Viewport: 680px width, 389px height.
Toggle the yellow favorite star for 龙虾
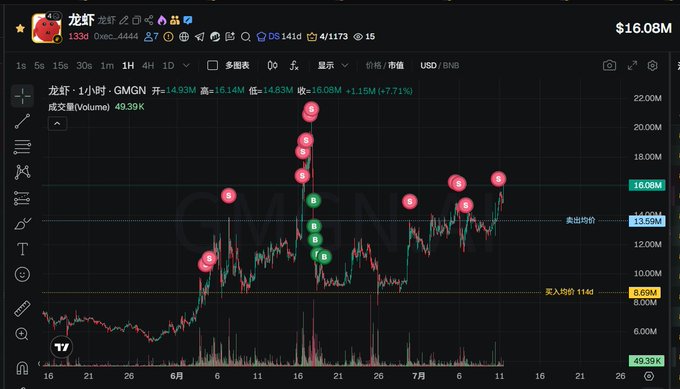click(20, 29)
